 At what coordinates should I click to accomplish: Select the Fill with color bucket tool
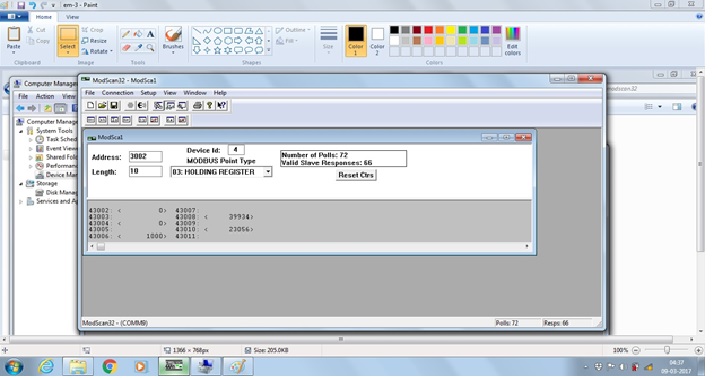pos(138,34)
